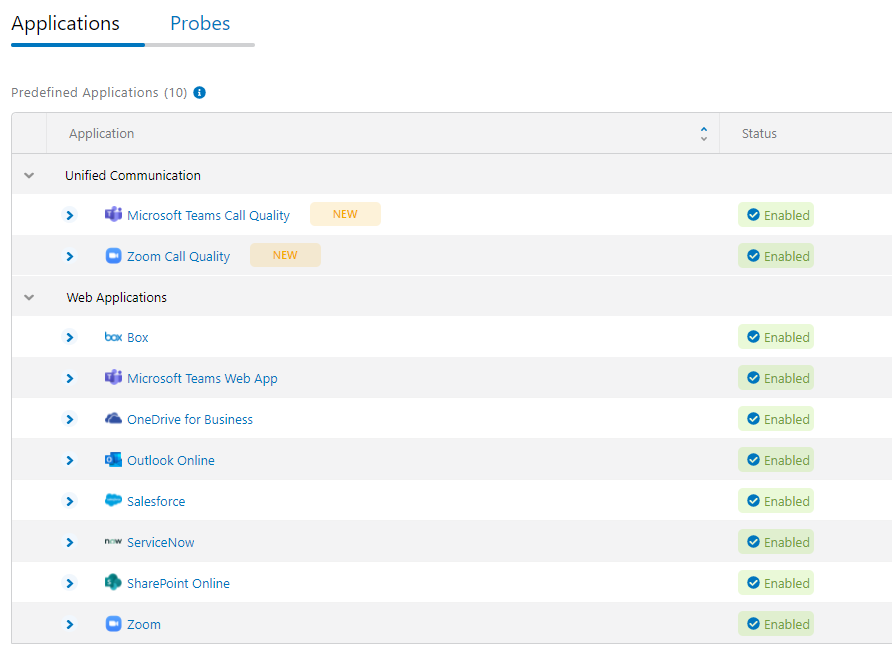Switch to the Probes tab
The height and width of the screenshot is (655, 892).
pyautogui.click(x=200, y=22)
